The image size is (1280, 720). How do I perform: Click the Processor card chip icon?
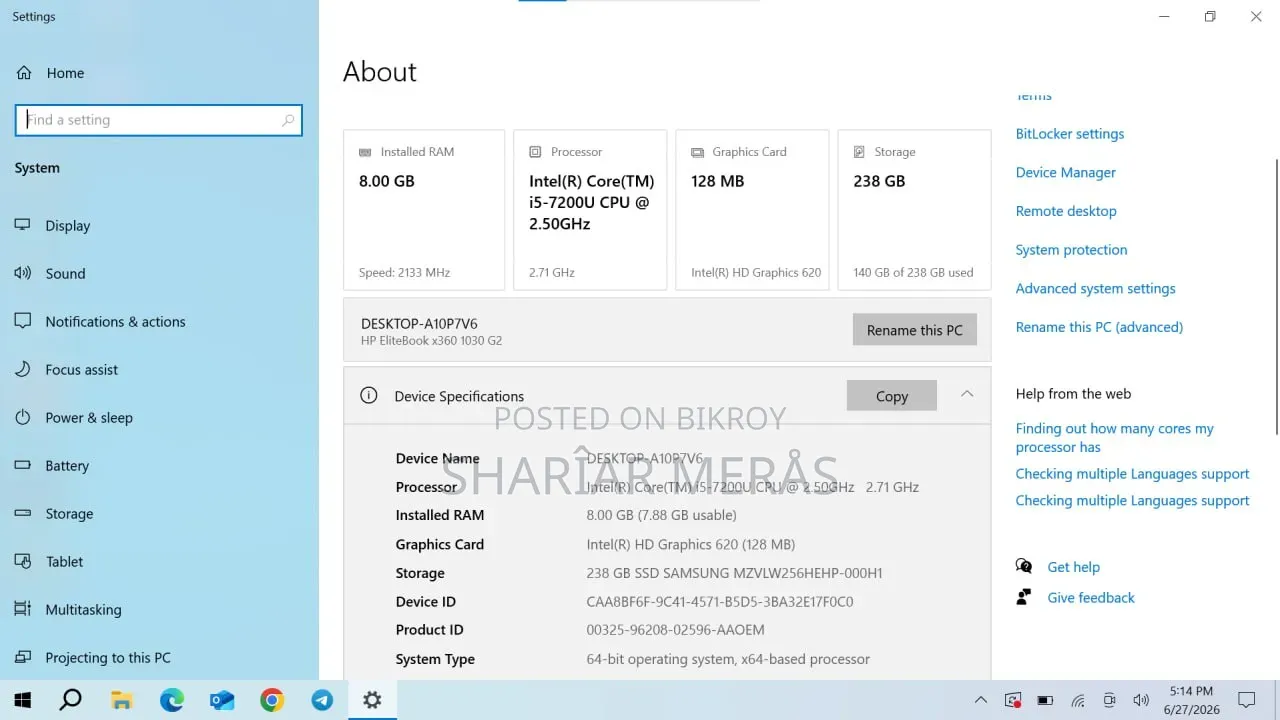point(535,152)
